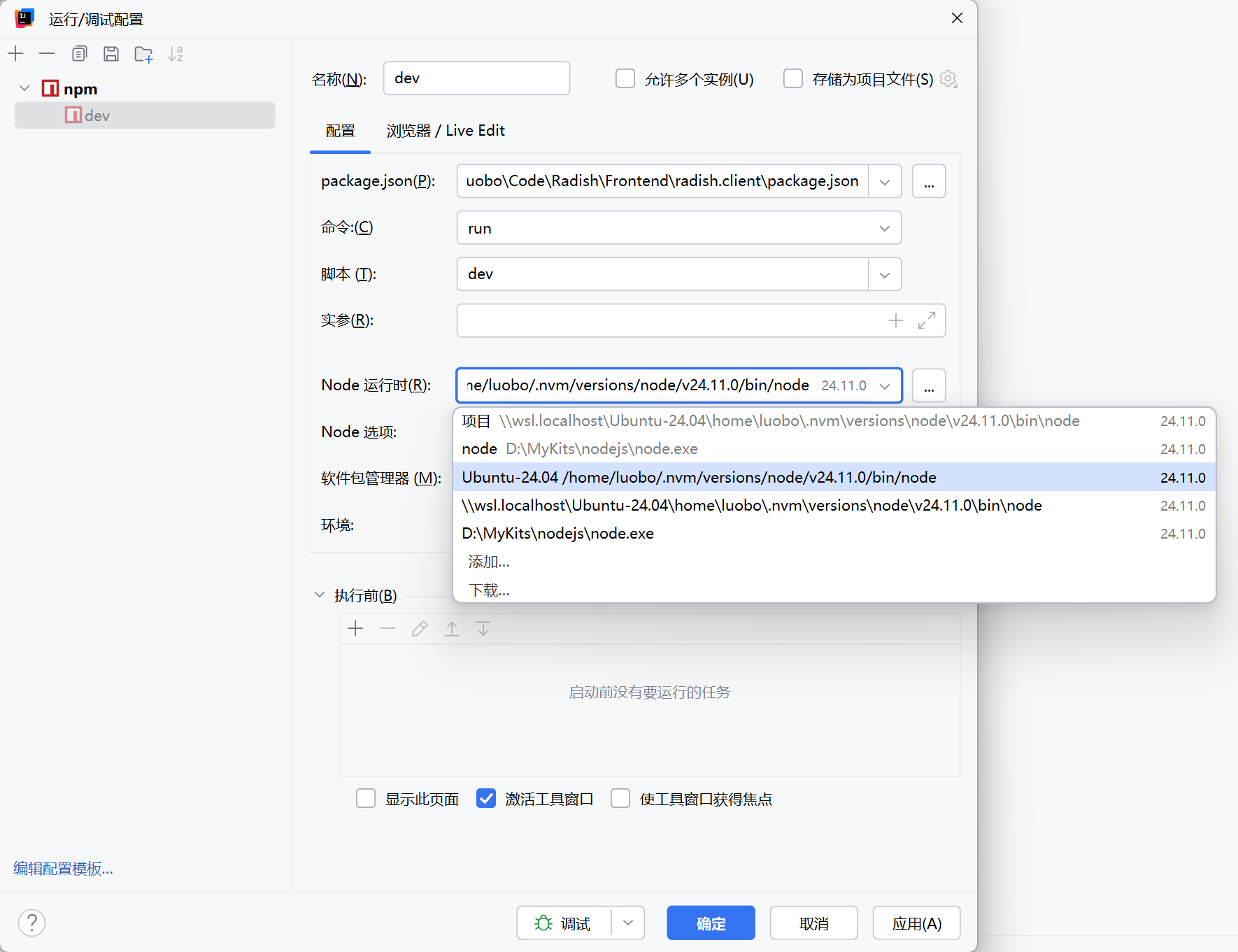Click the name input field containing dev

[x=476, y=78]
